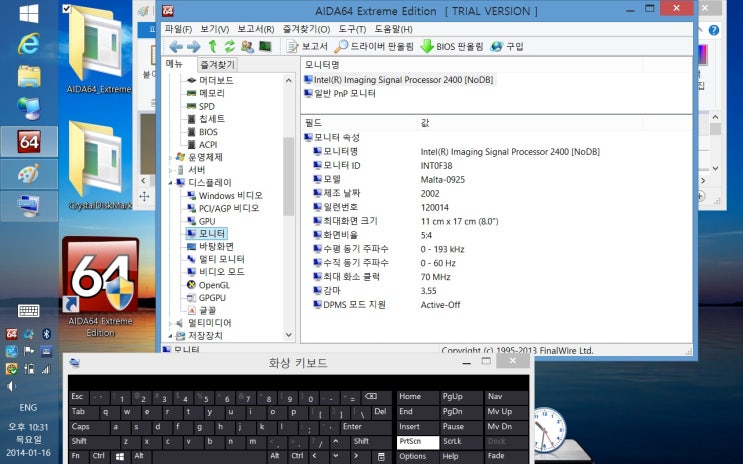This screenshot has height=464, width=743.
Task: Click the volume speaker tray icon
Action: pyautogui.click(x=11, y=386)
